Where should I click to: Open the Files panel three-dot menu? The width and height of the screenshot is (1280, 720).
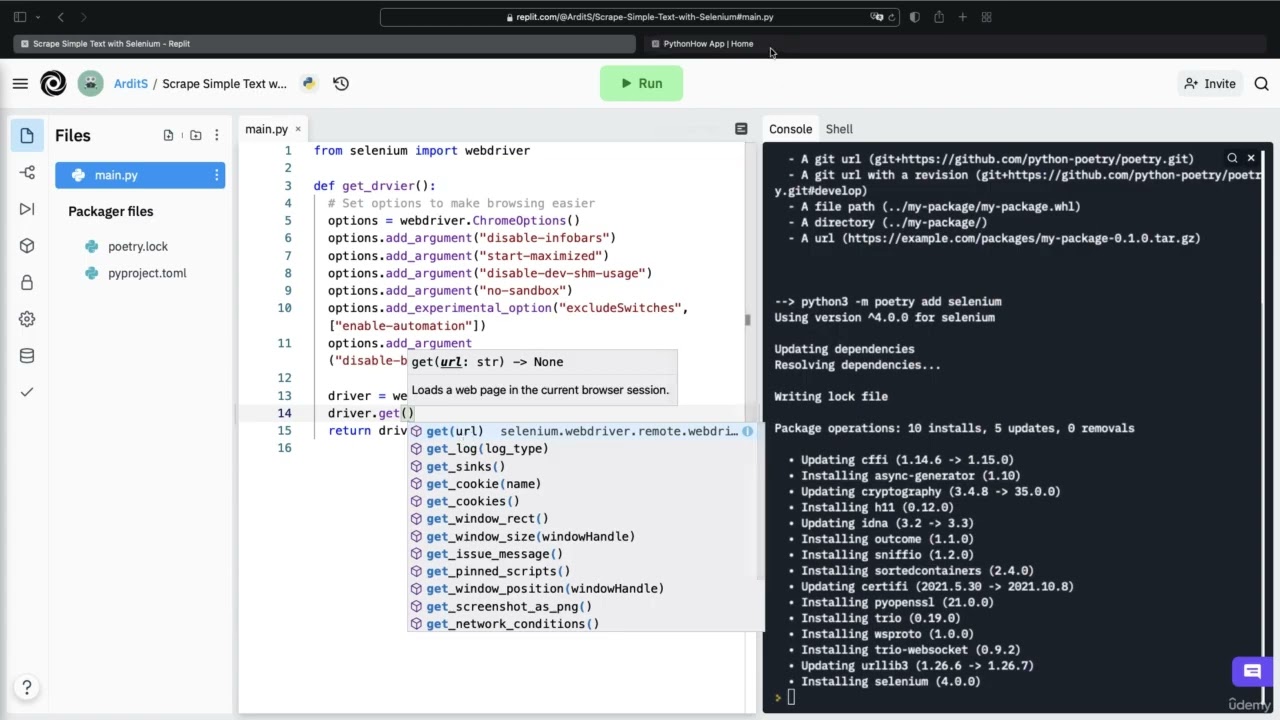(216, 135)
